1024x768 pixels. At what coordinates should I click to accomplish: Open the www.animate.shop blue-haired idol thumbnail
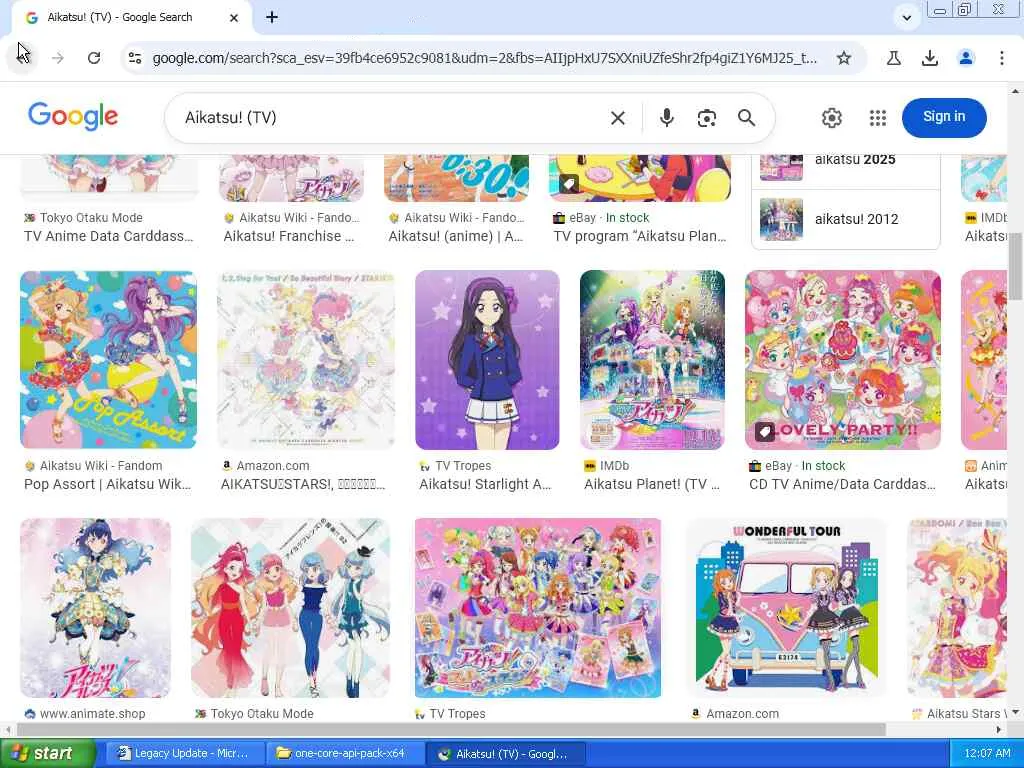pos(95,608)
